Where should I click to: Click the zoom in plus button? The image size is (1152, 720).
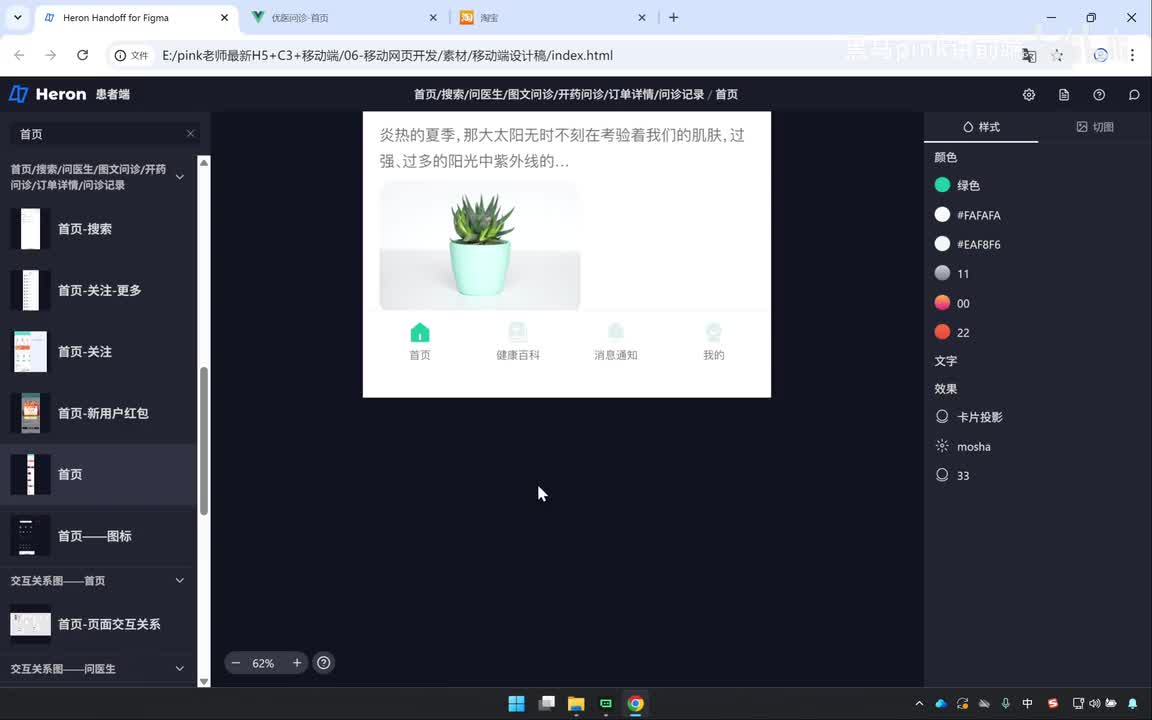(x=297, y=663)
